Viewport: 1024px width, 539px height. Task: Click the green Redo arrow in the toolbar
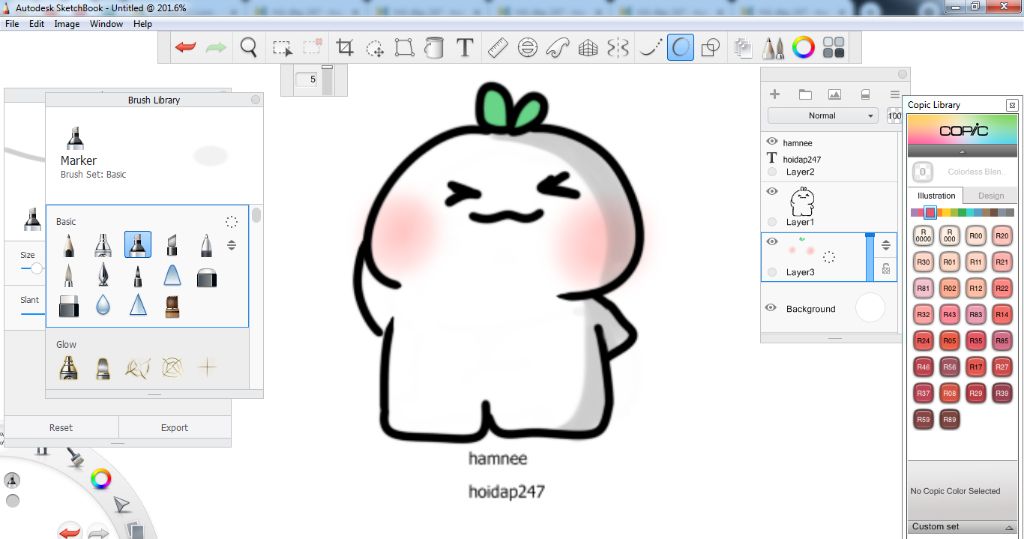click(216, 47)
